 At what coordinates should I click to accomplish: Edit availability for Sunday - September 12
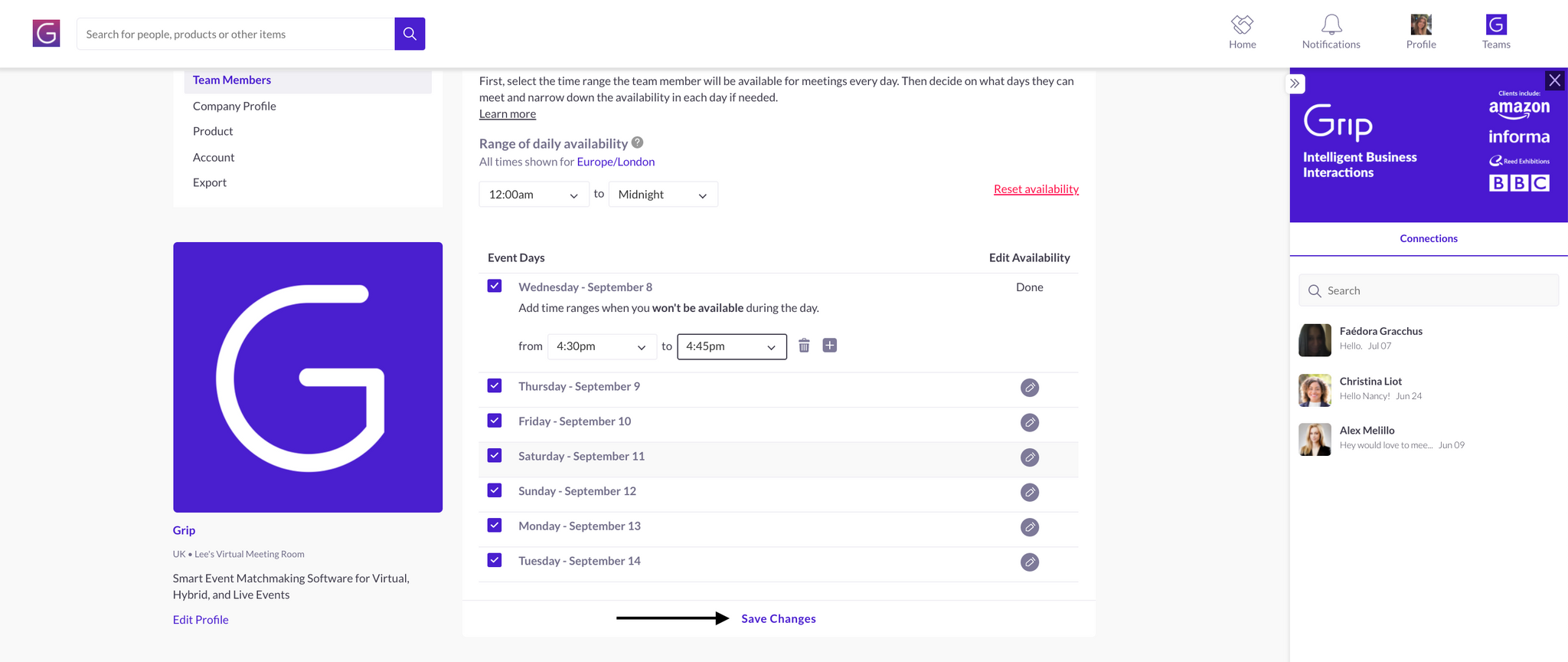click(1029, 492)
